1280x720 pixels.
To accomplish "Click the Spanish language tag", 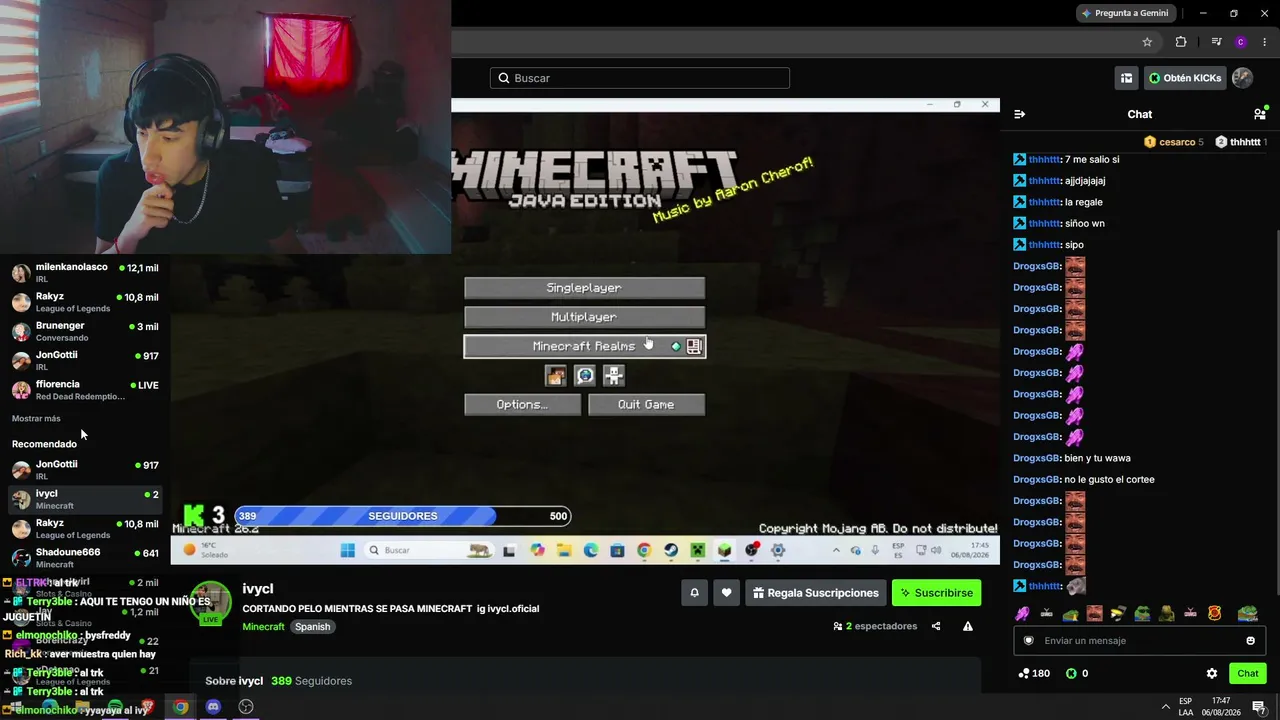I will point(312,627).
